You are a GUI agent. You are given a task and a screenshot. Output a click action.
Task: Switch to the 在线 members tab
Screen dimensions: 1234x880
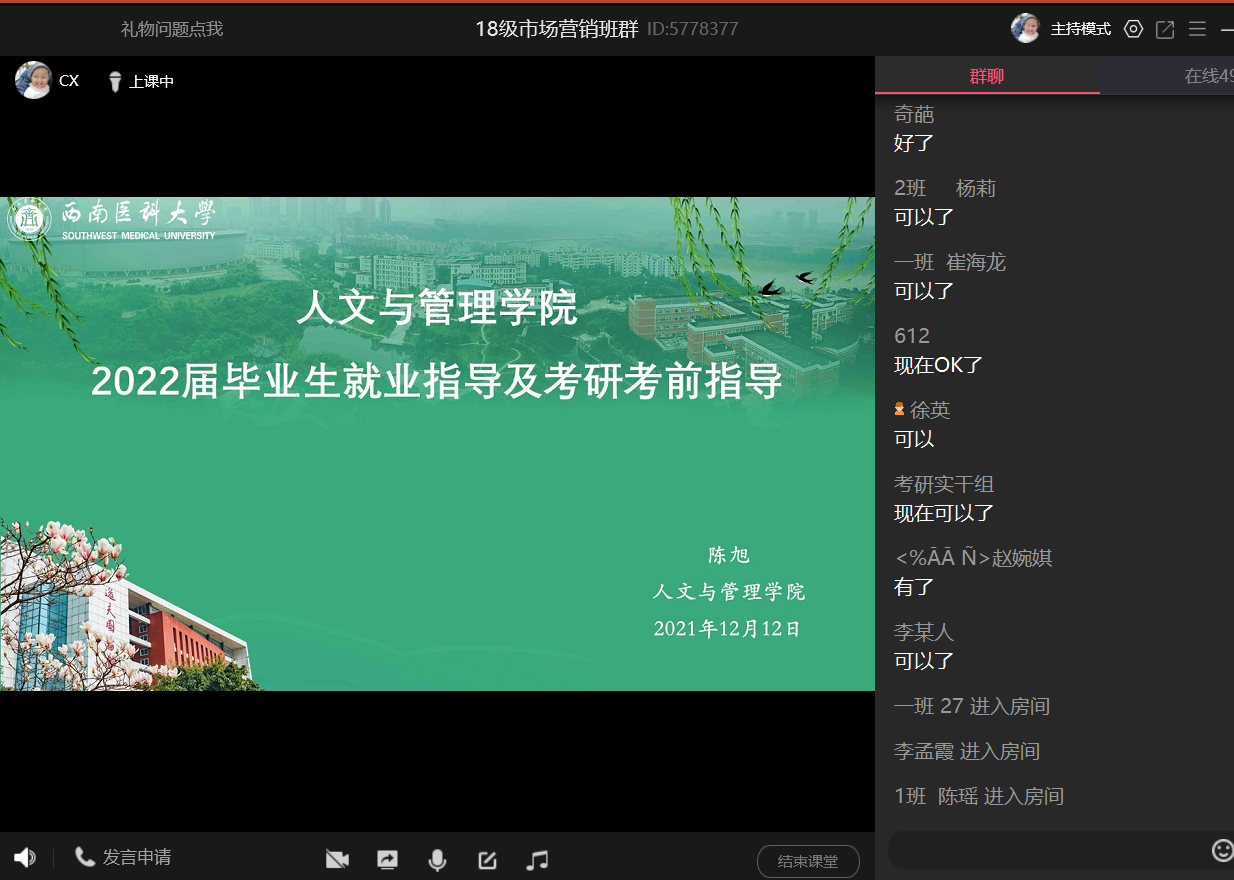1205,76
